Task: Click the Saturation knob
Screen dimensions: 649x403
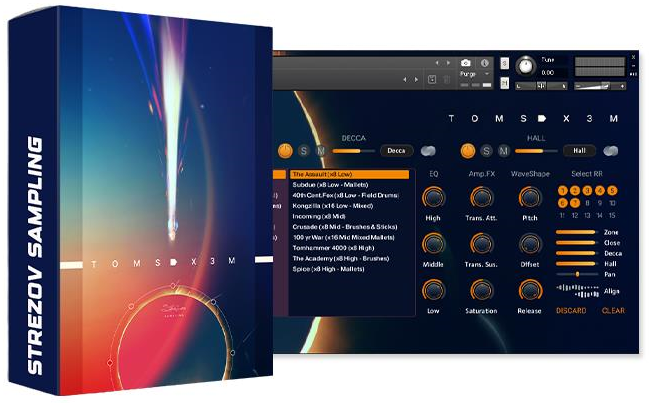Action: point(481,290)
